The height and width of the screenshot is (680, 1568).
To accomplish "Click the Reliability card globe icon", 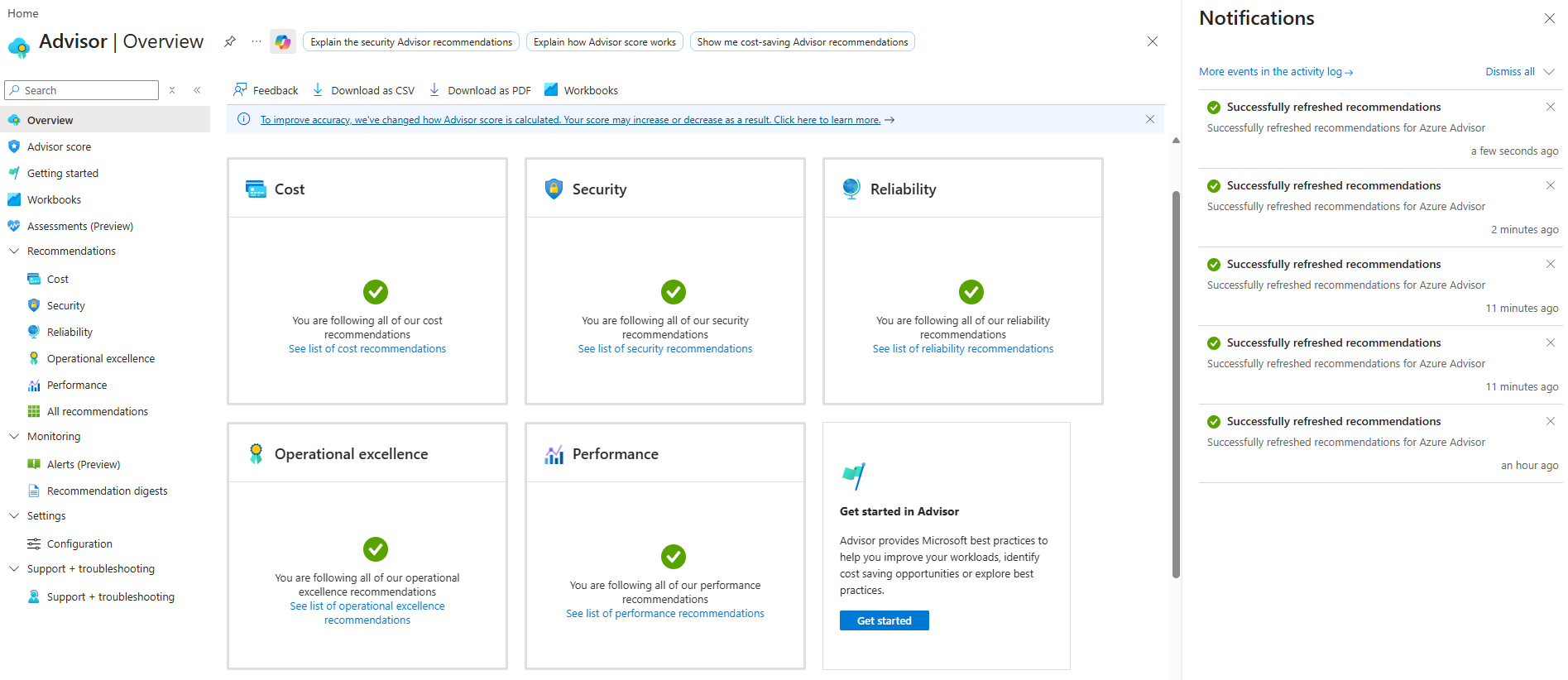I will [851, 189].
